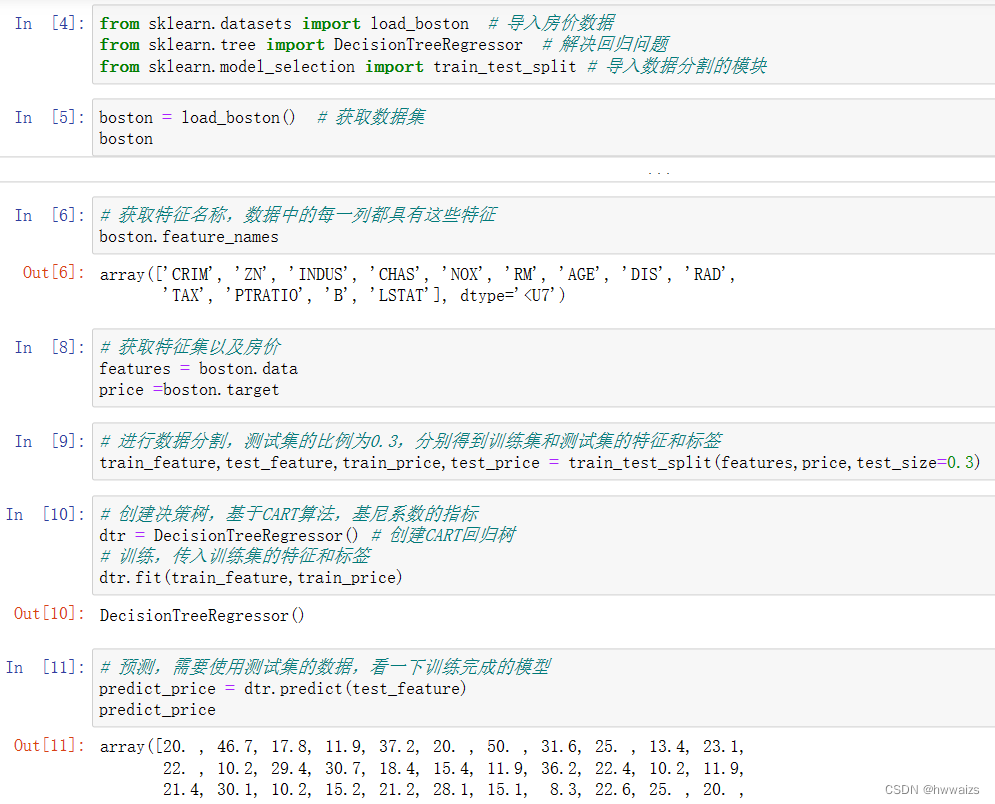Image resolution: width=995 pixels, height=804 pixels.
Task: Click the In [9] train_test_split code cell
Action: [543, 451]
